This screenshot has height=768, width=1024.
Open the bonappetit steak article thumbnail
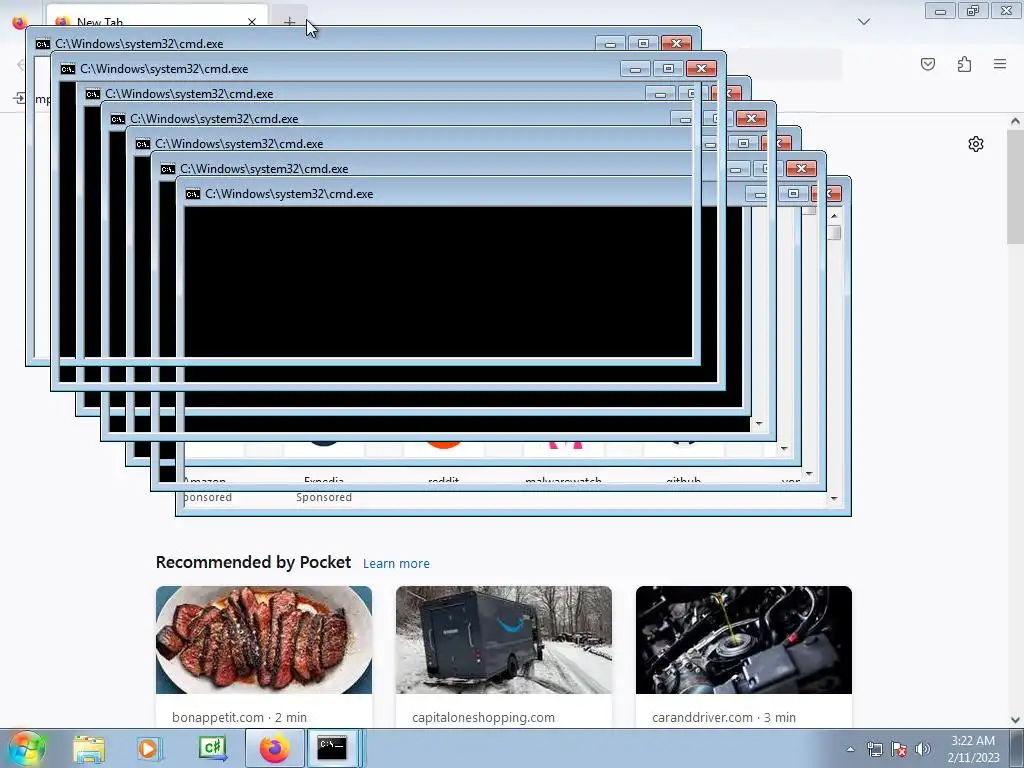point(264,640)
